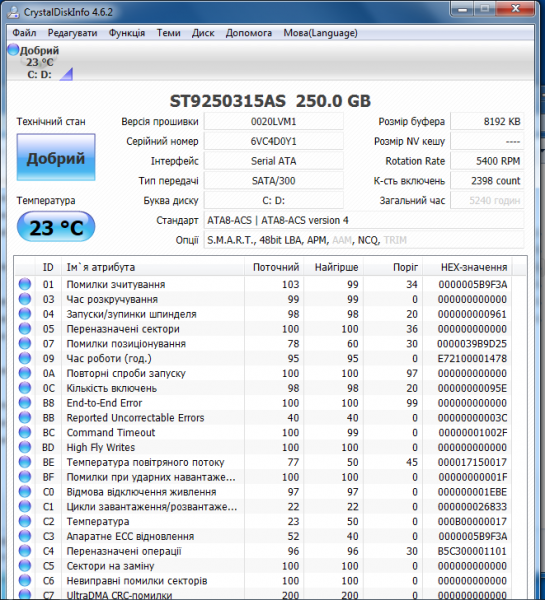Viewport: 545px width, 600px height.
Task: Click status orb for attribute 07
Action: coord(25,343)
